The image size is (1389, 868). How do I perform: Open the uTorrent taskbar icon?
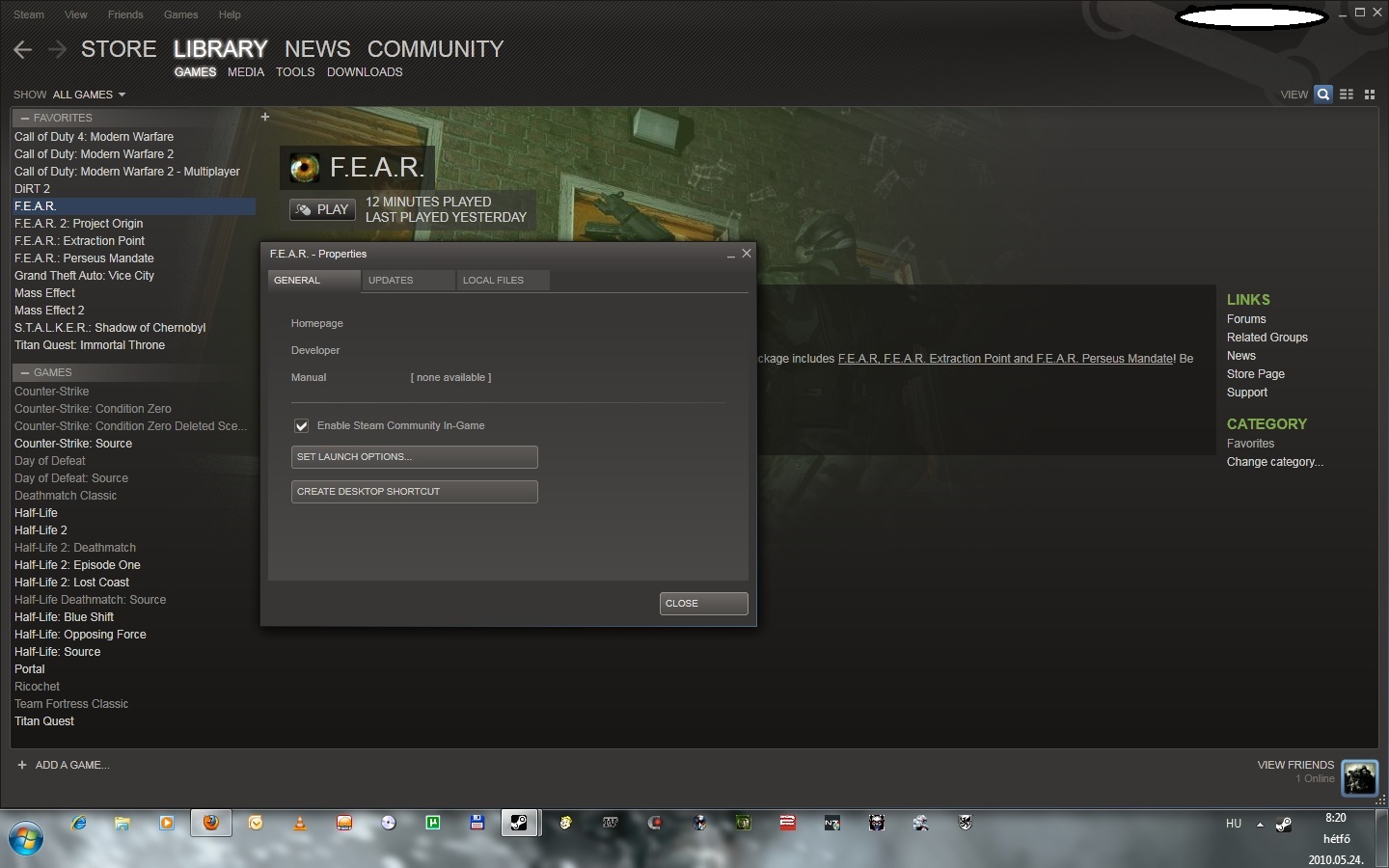click(x=433, y=823)
